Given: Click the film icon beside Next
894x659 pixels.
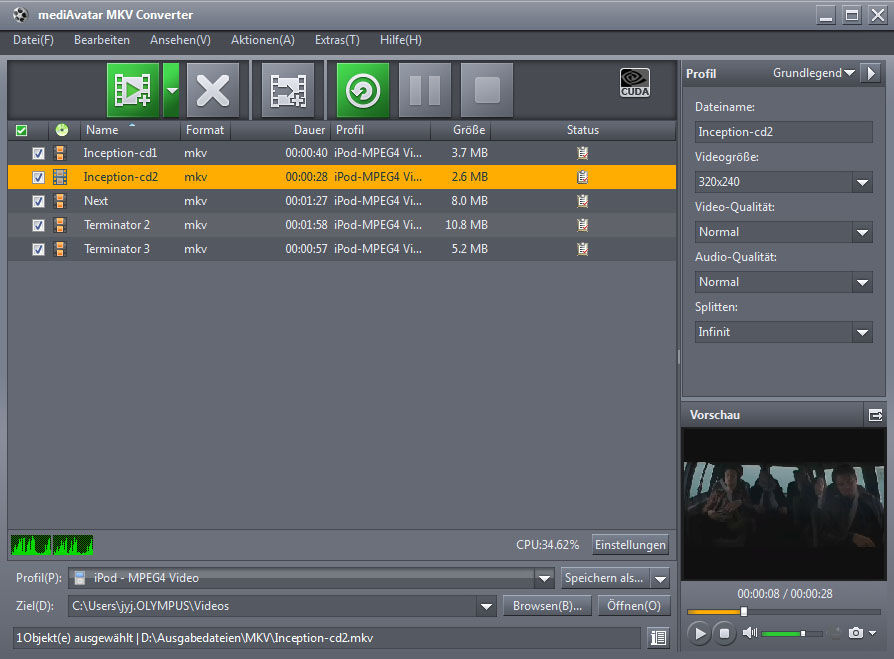Looking at the screenshot, I should pyautogui.click(x=60, y=201).
